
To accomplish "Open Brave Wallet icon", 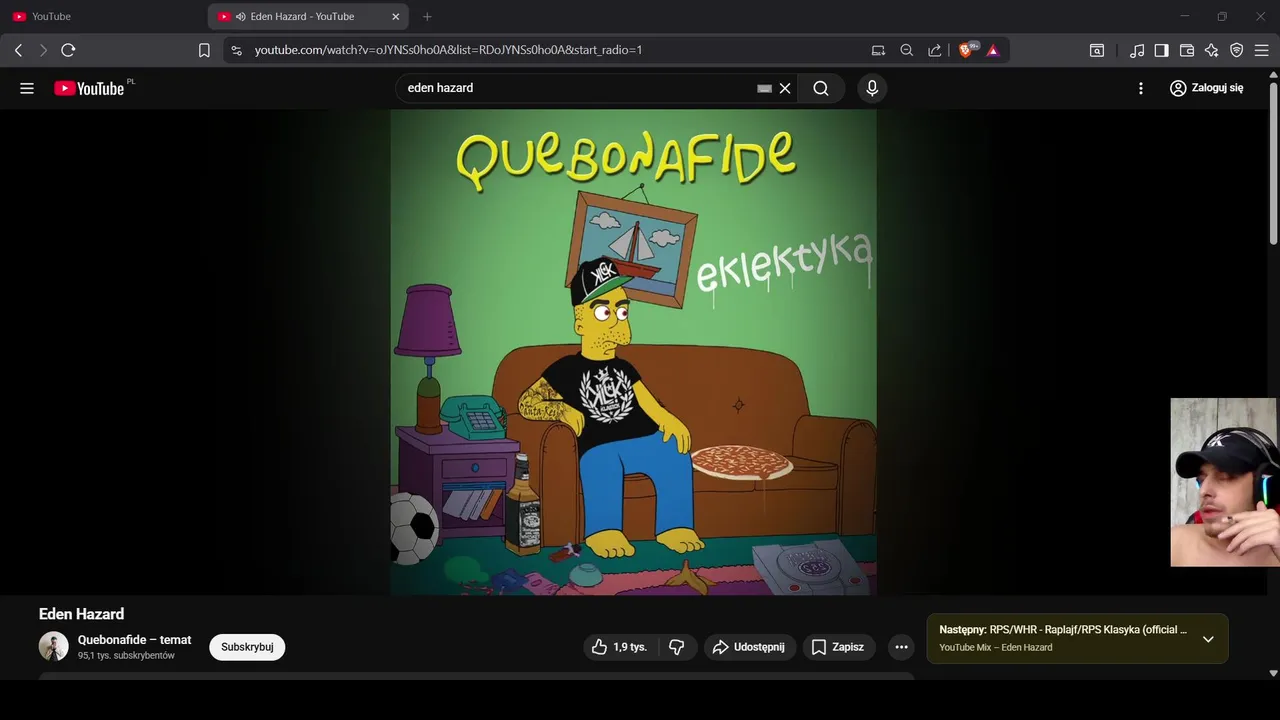I will (x=1187, y=50).
